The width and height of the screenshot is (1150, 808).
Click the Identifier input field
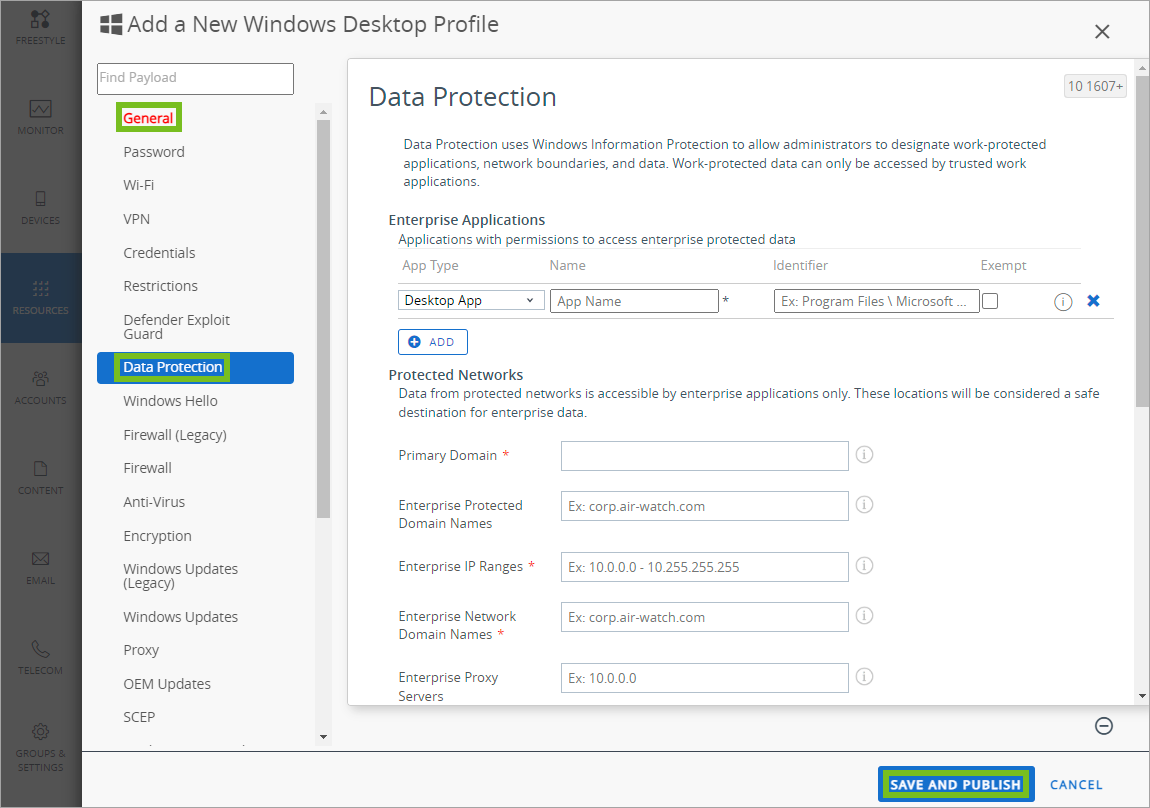(x=876, y=301)
